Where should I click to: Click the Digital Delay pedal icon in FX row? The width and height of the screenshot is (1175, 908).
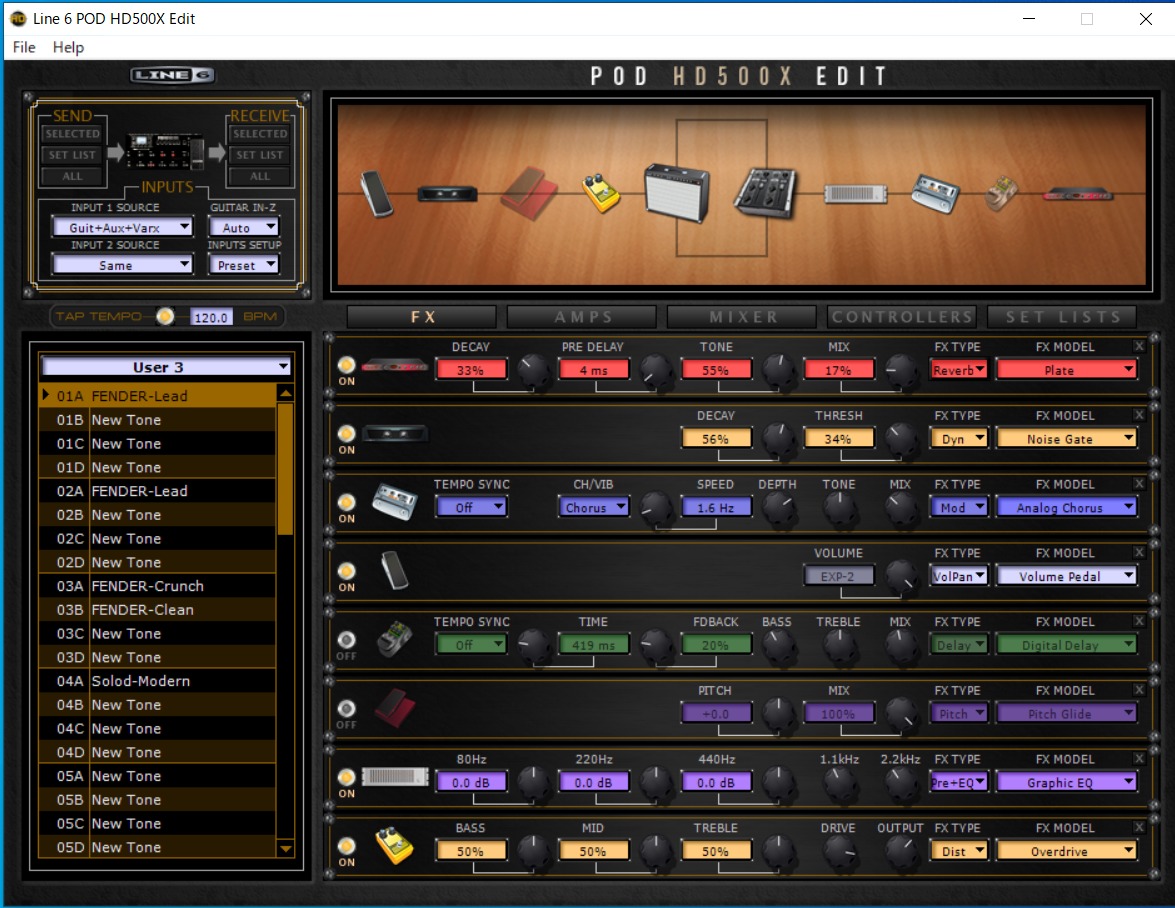[x=394, y=639]
